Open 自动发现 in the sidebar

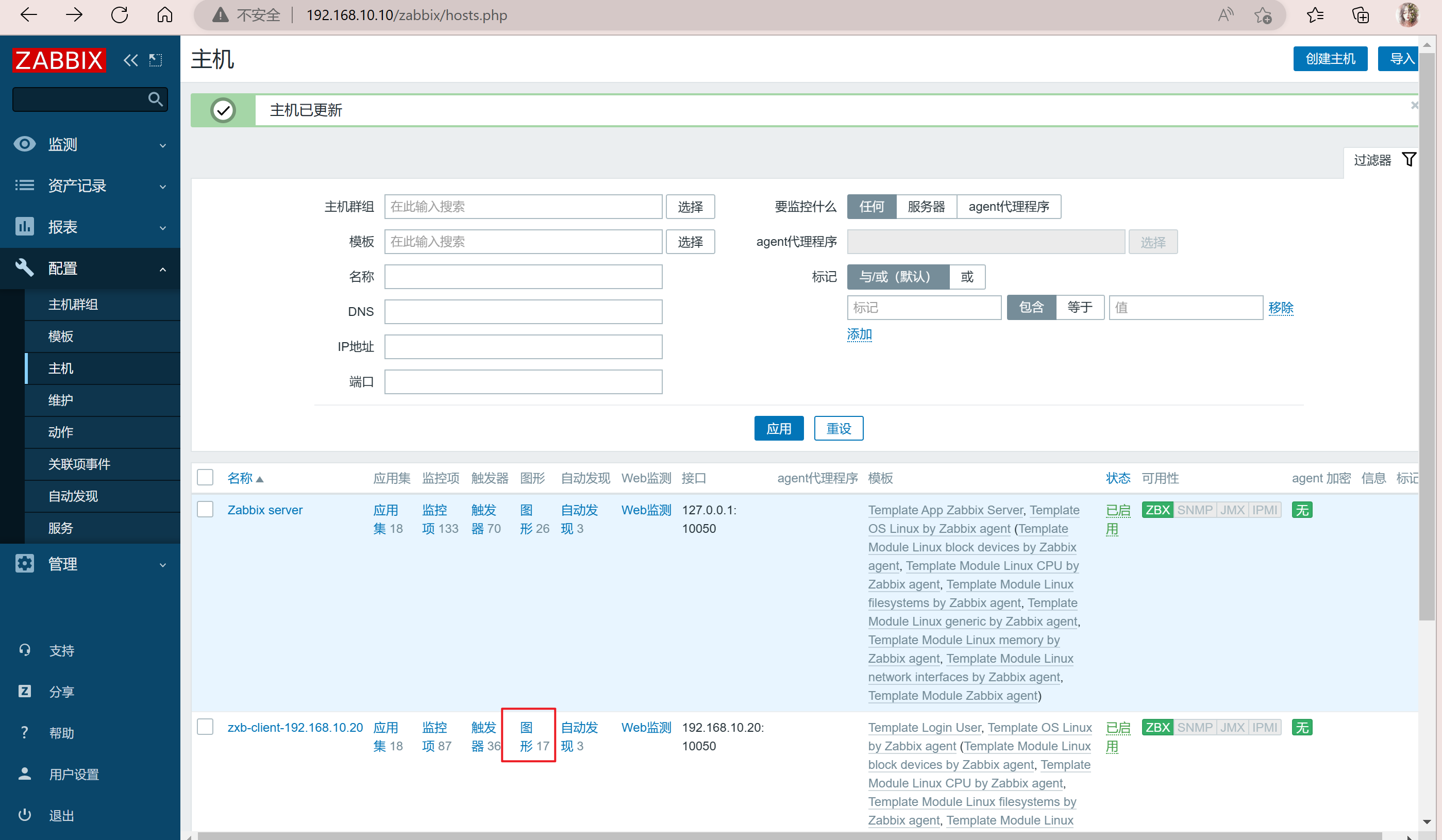tap(103, 496)
